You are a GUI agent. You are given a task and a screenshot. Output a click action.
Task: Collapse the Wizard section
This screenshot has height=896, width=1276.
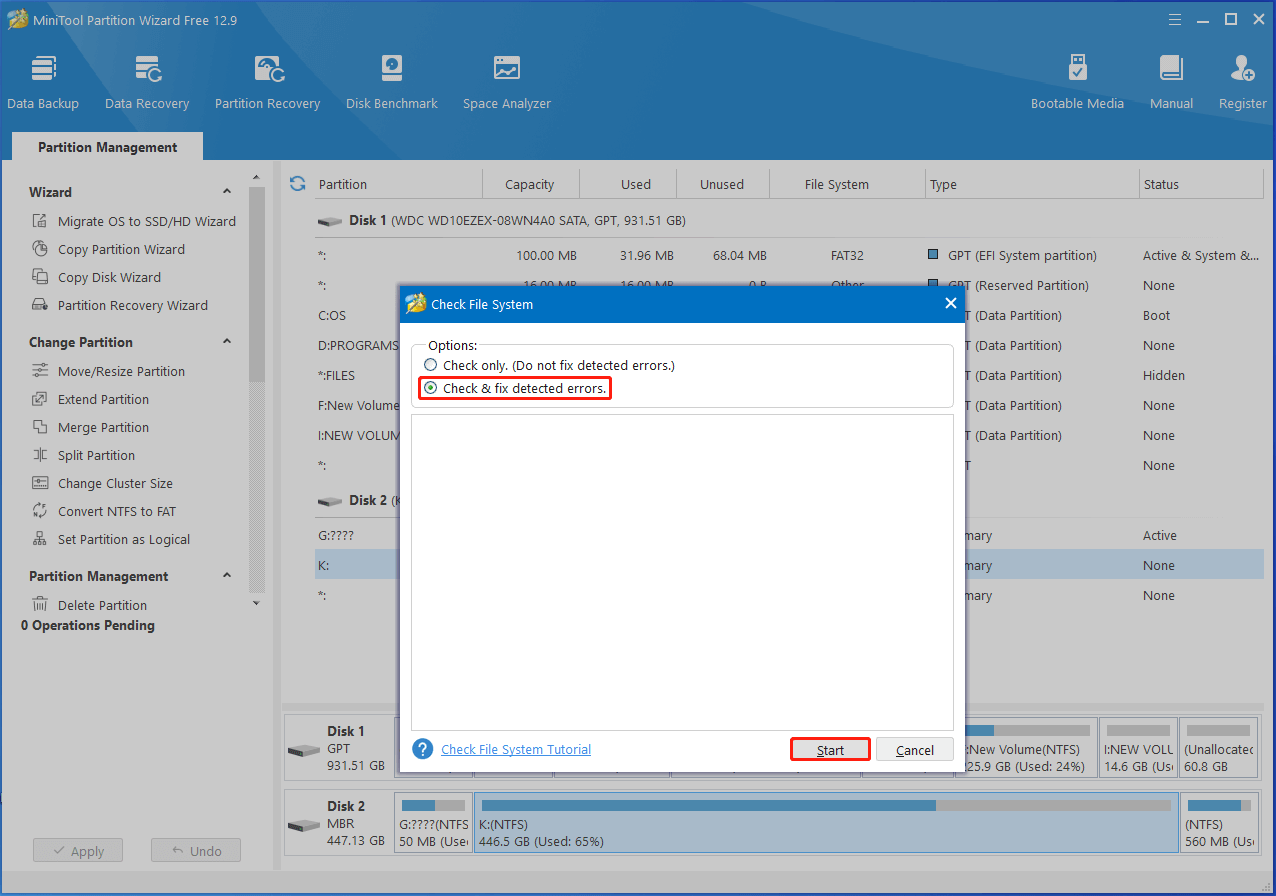click(x=227, y=192)
